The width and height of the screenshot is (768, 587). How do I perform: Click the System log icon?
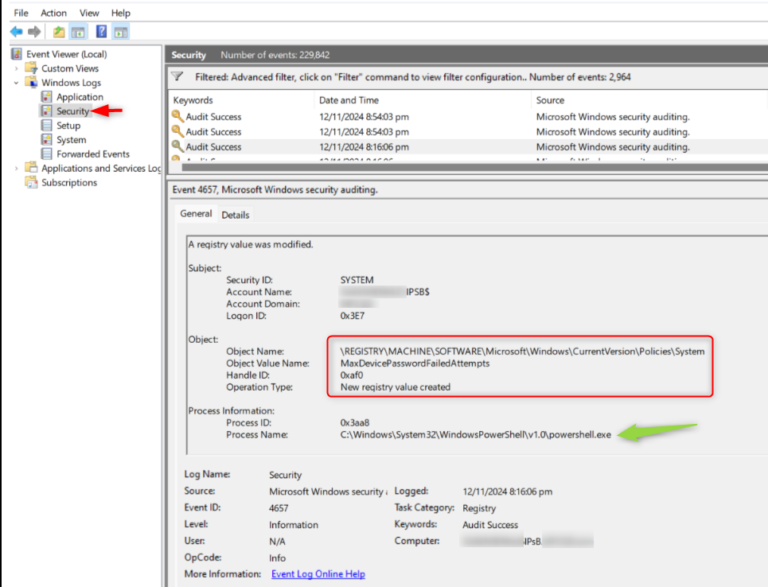[x=47, y=139]
